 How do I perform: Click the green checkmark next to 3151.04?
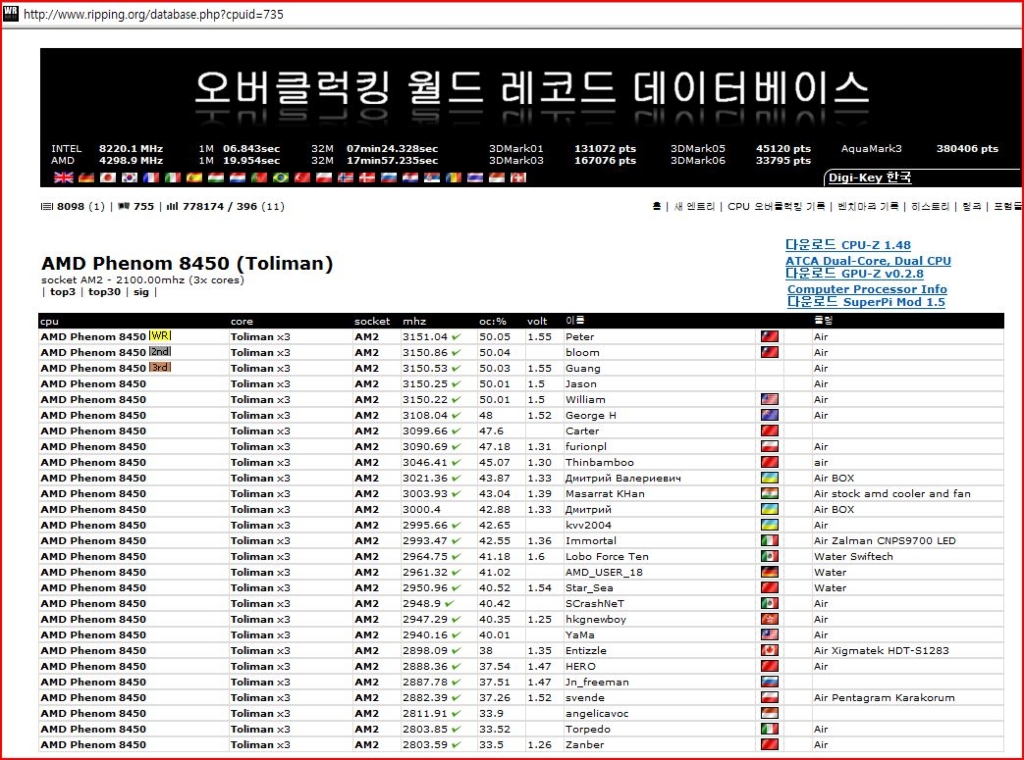[x=456, y=337]
